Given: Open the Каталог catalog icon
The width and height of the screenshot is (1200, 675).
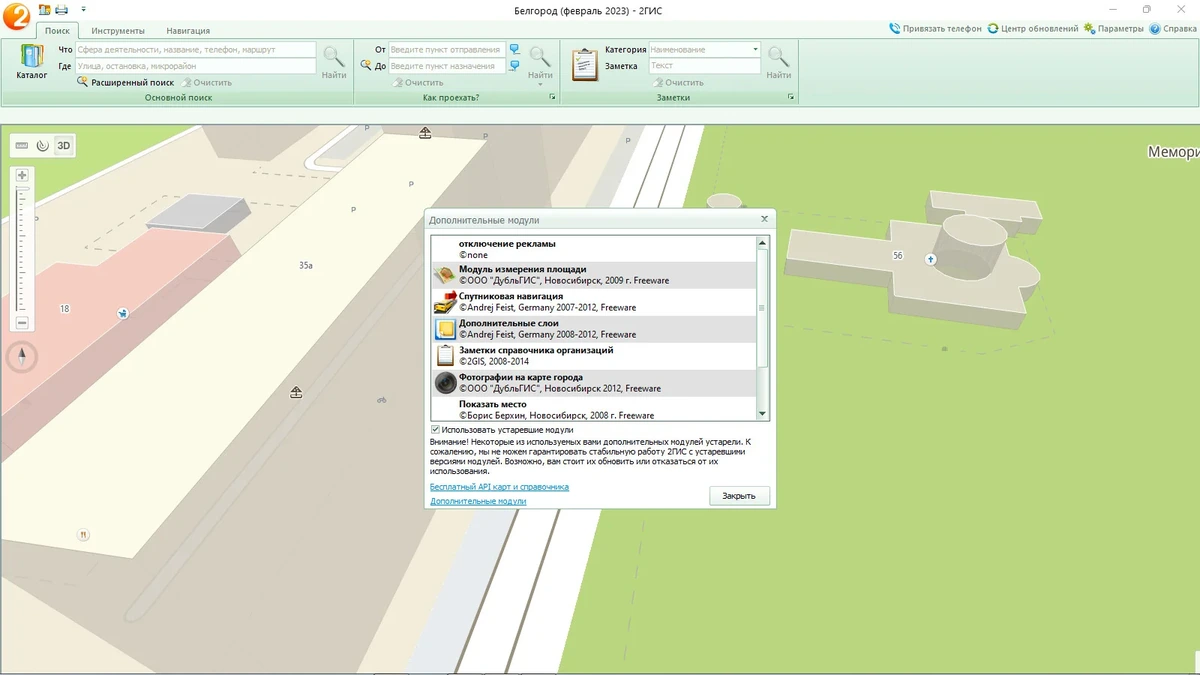Looking at the screenshot, I should click(x=31, y=61).
